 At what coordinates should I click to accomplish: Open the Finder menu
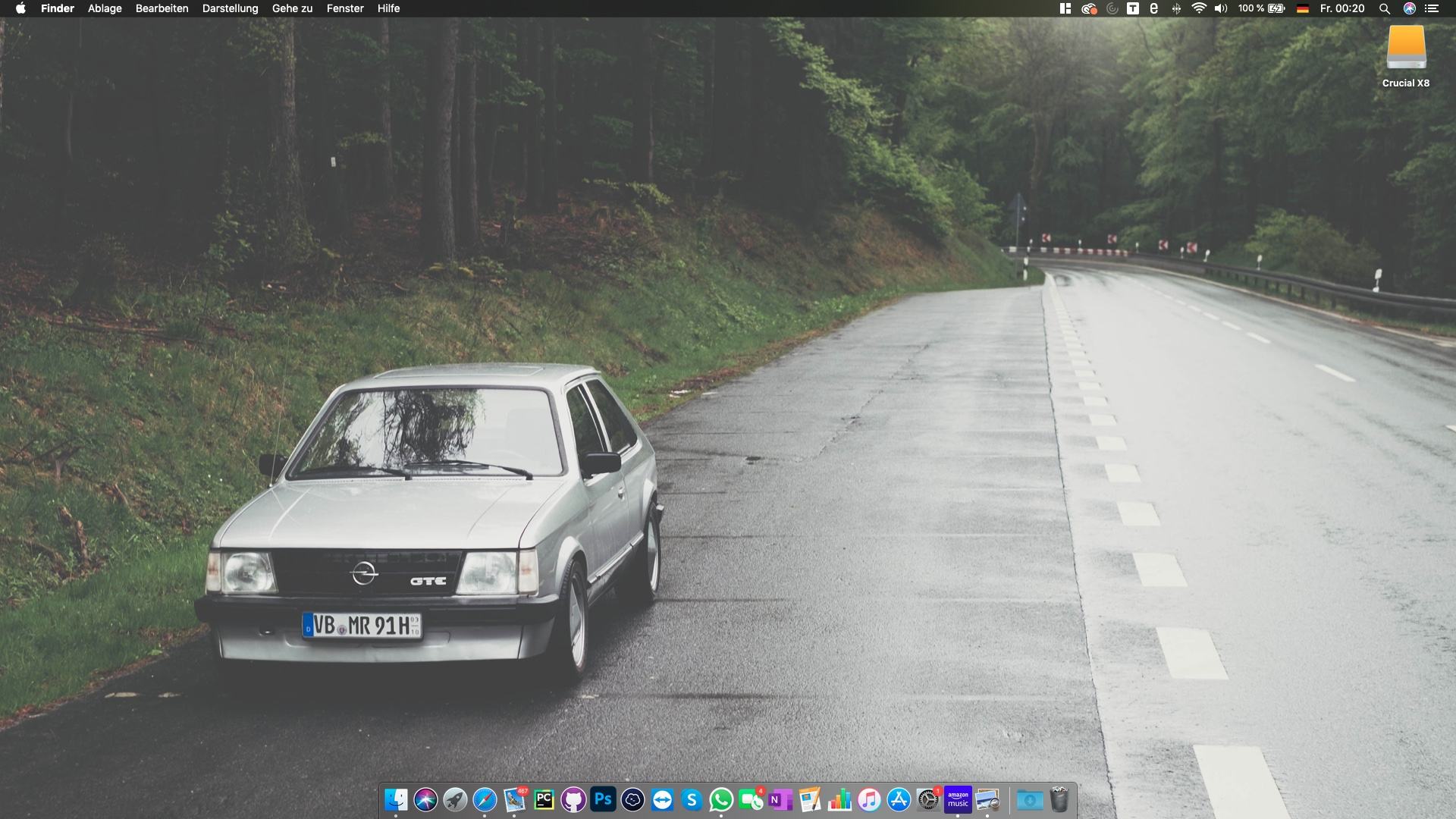point(58,8)
